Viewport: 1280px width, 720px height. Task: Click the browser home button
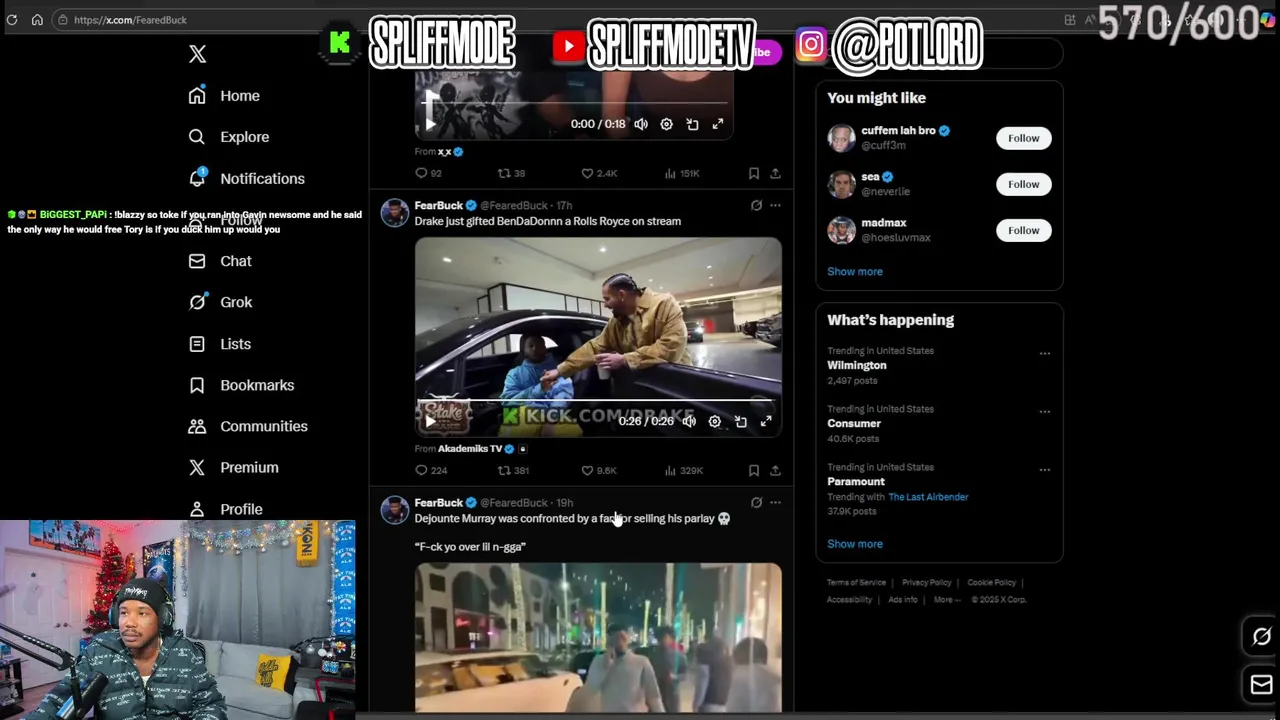tap(37, 19)
